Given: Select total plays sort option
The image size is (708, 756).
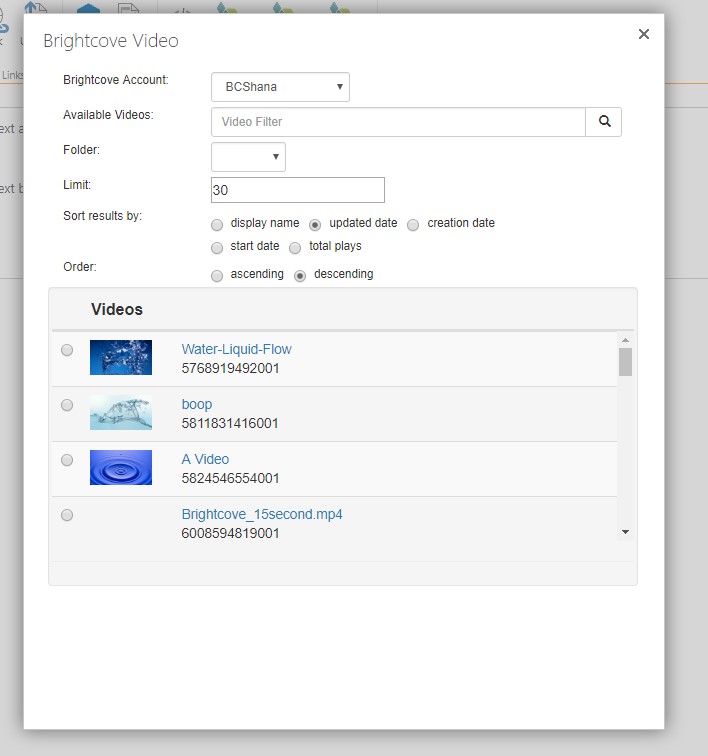Looking at the screenshot, I should [x=295, y=247].
